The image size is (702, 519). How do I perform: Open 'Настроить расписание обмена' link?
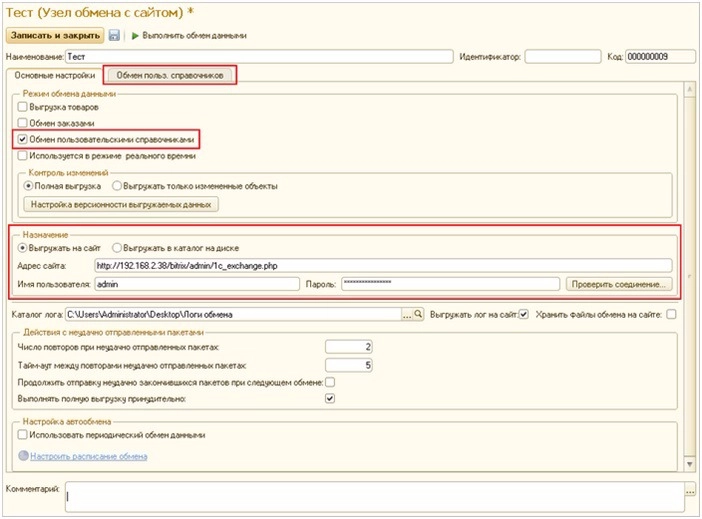(89, 456)
